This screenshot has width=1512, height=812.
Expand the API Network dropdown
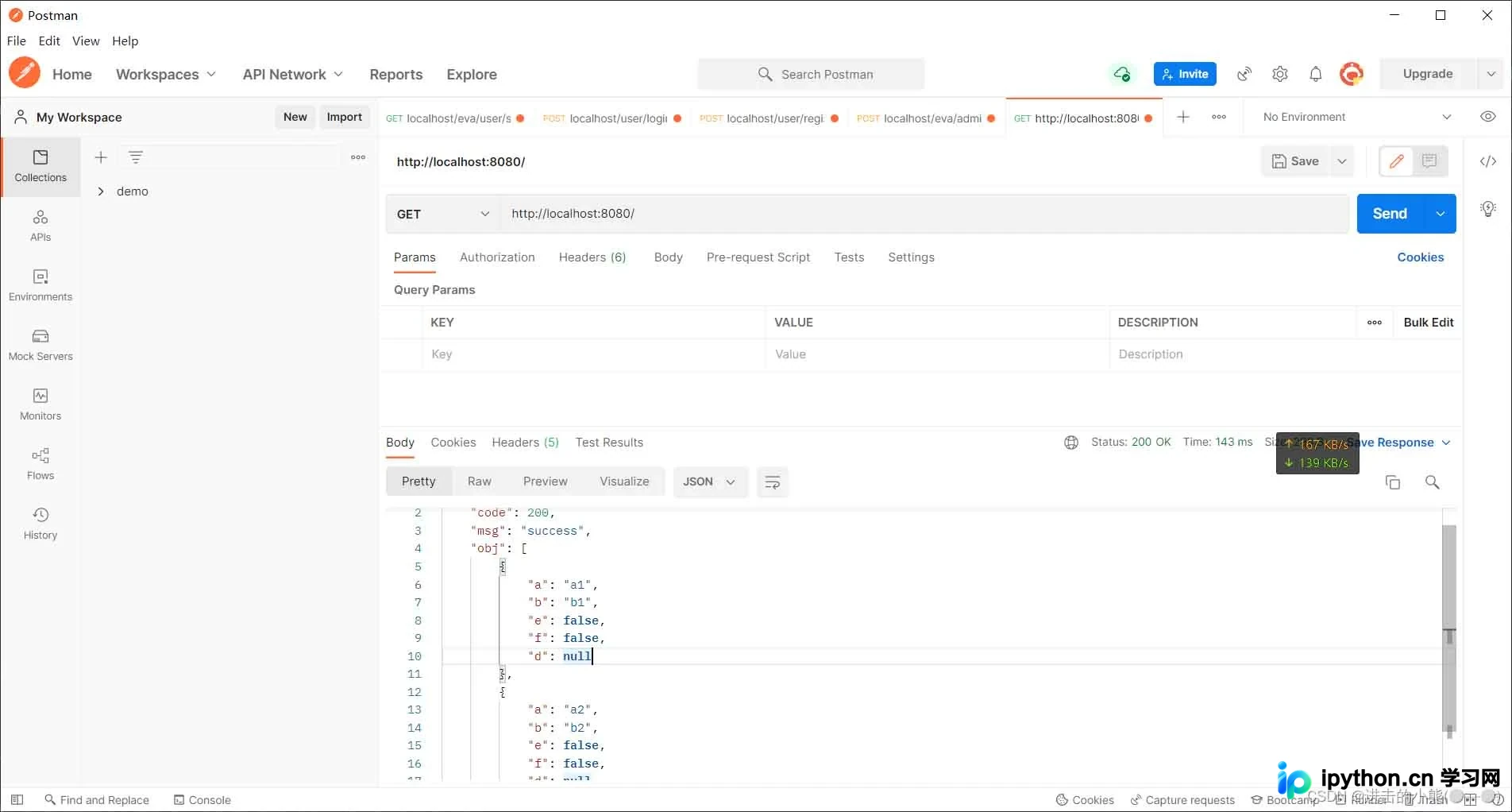[293, 74]
